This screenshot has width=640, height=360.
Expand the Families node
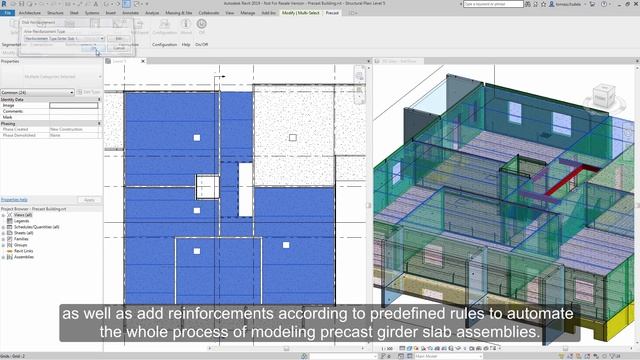pos(3,239)
